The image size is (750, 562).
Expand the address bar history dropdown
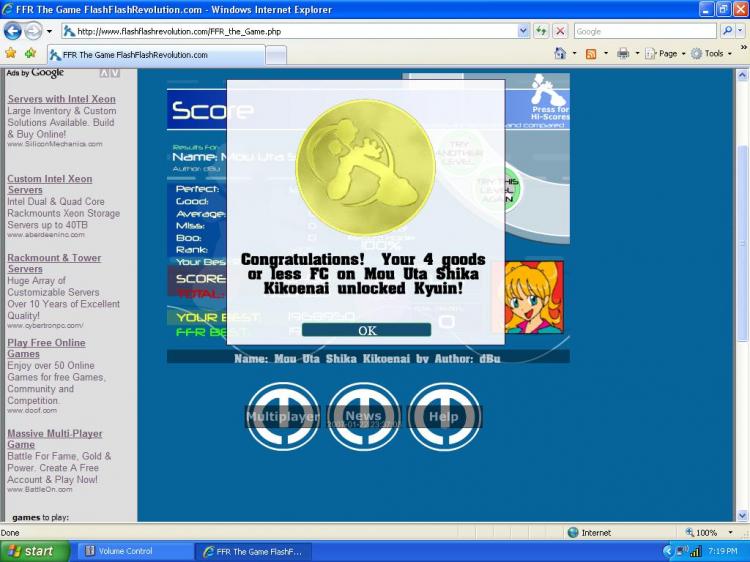523,32
